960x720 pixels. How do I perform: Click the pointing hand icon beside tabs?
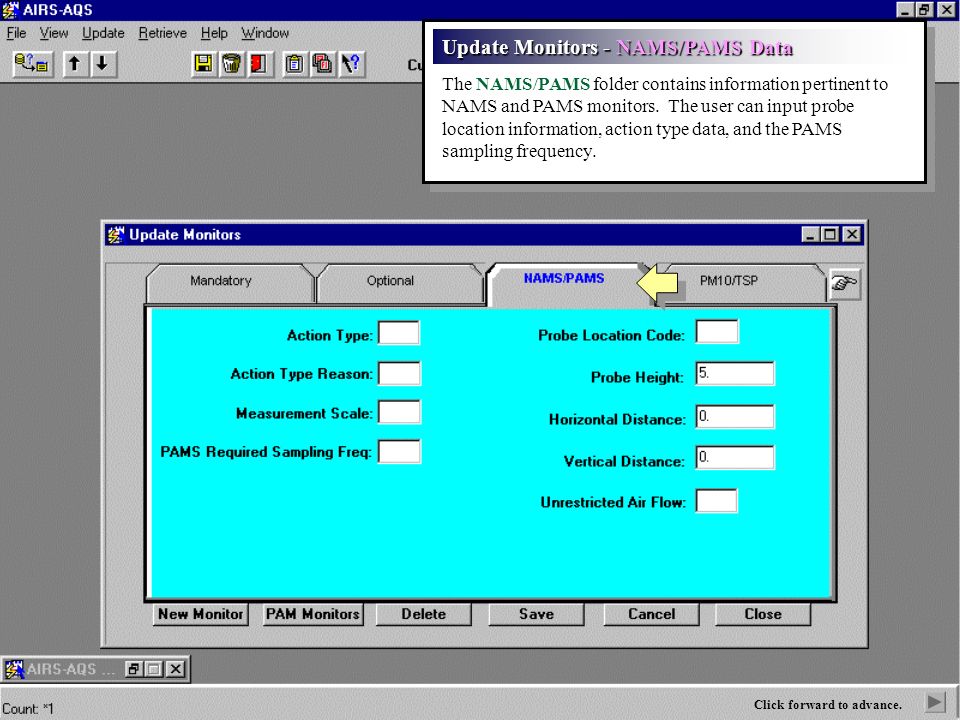click(x=844, y=284)
